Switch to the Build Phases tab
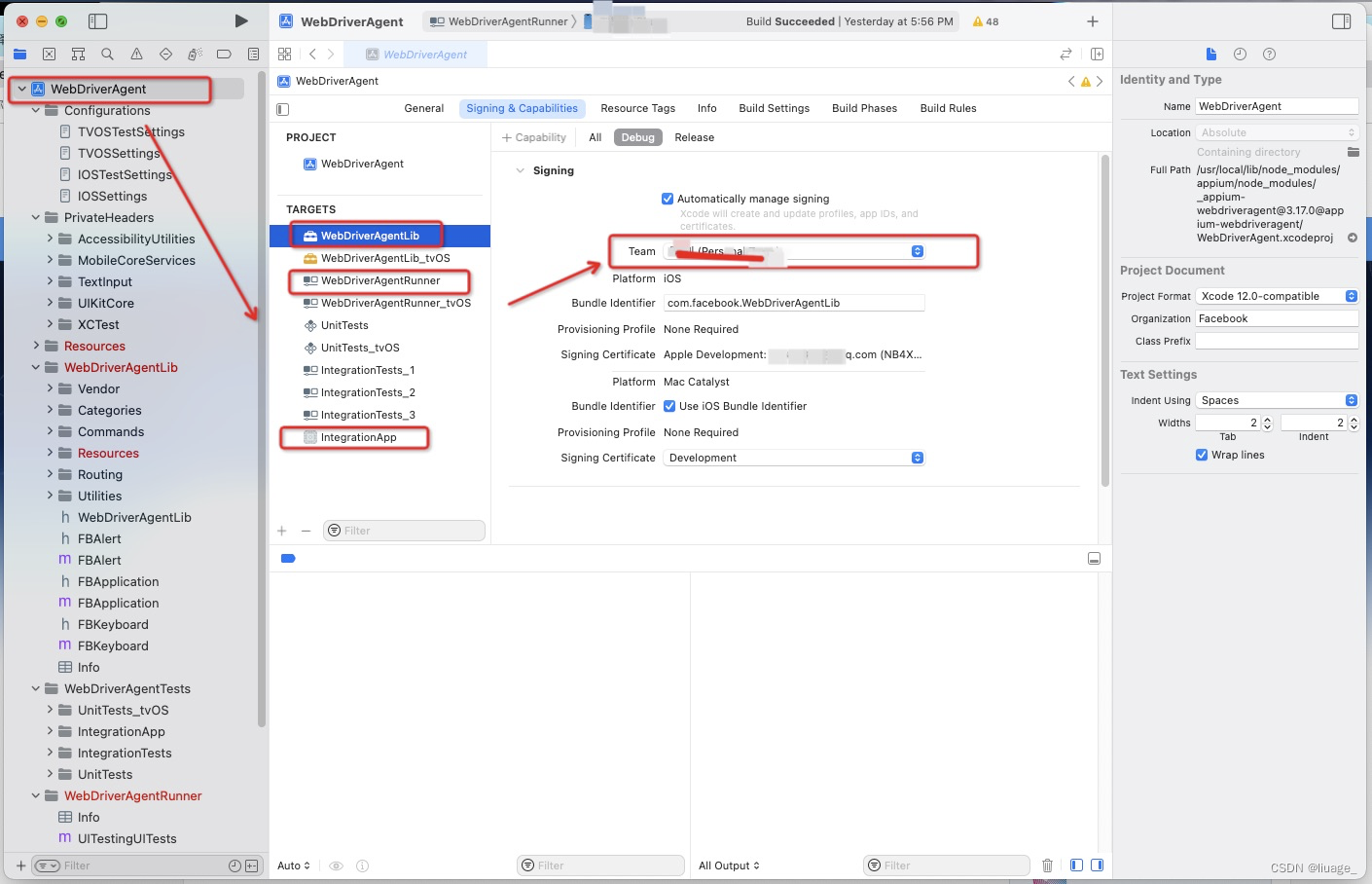The width and height of the screenshot is (1372, 884). 865,108
